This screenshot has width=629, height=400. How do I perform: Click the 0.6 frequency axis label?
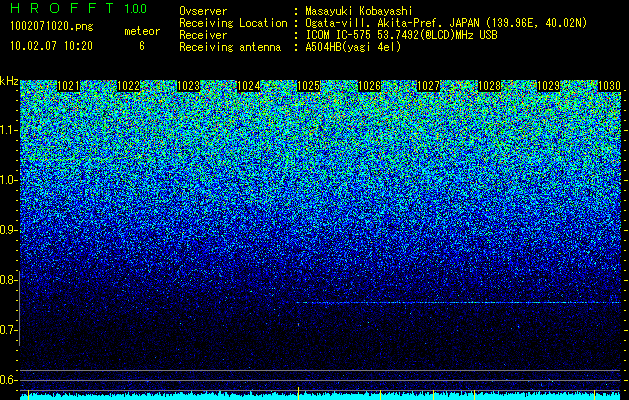click(8, 380)
